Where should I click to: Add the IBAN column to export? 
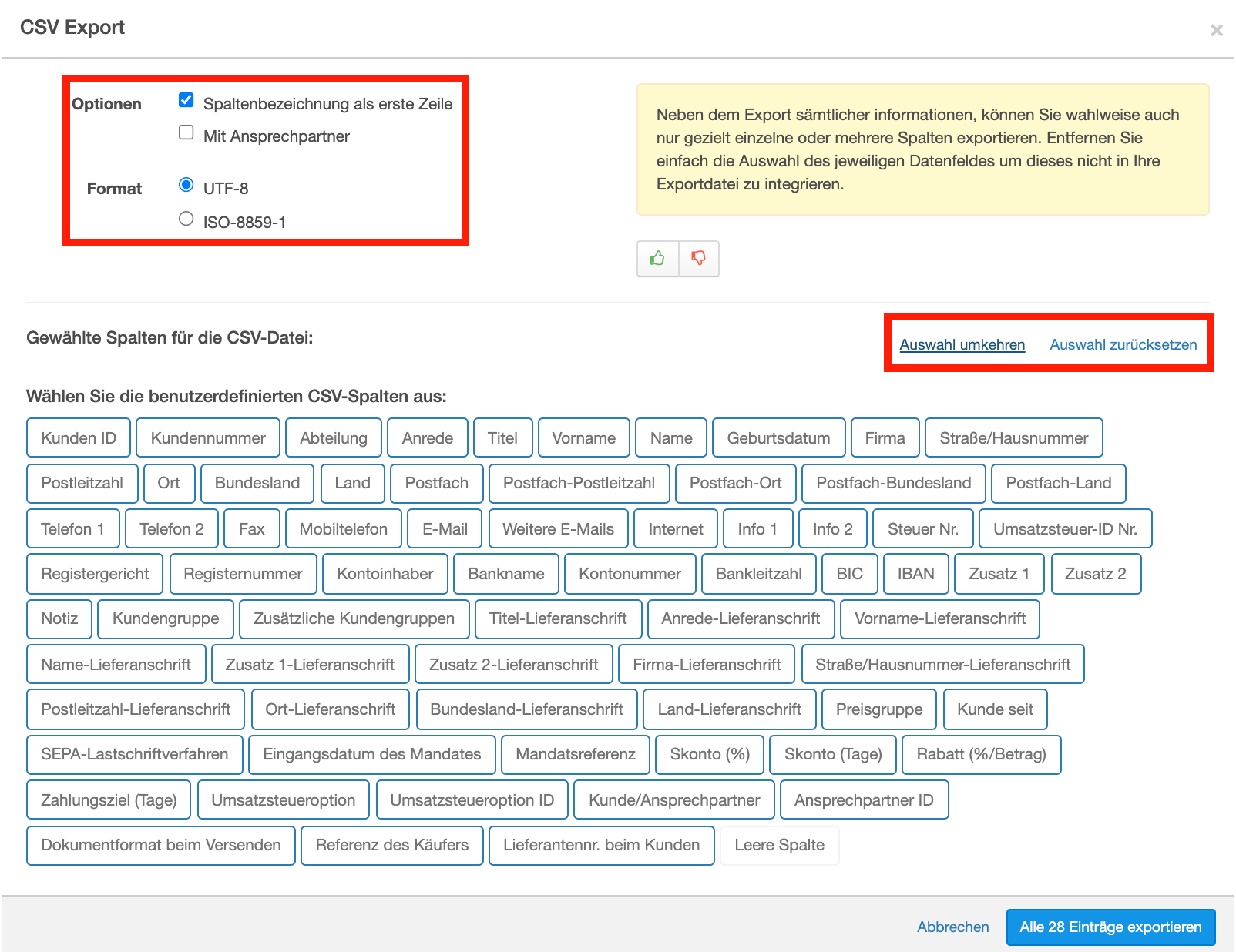[915, 574]
